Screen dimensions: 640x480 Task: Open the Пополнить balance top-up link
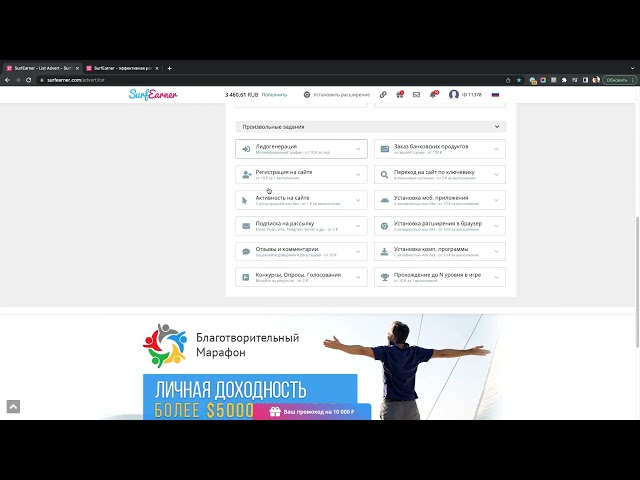pyautogui.click(x=274, y=95)
